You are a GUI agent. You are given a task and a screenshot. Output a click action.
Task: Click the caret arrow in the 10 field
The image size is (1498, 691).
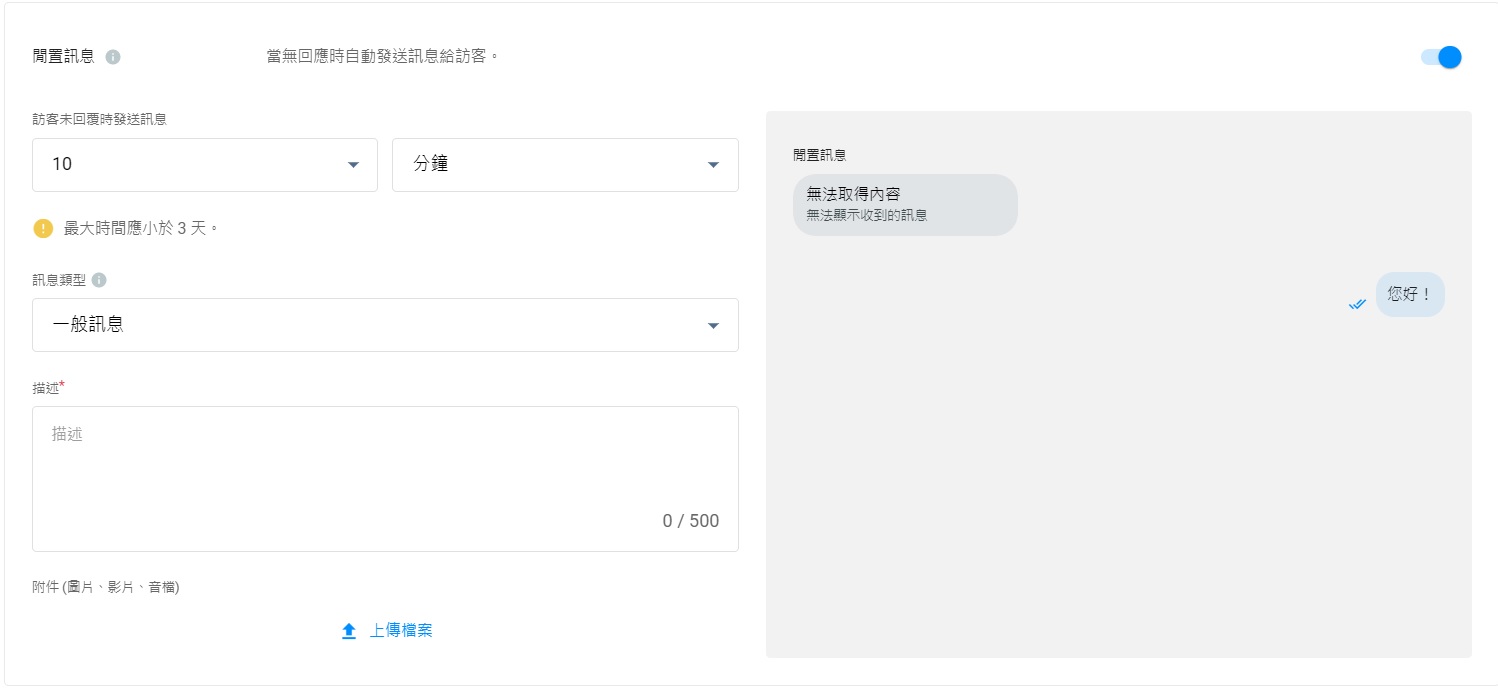coord(353,165)
